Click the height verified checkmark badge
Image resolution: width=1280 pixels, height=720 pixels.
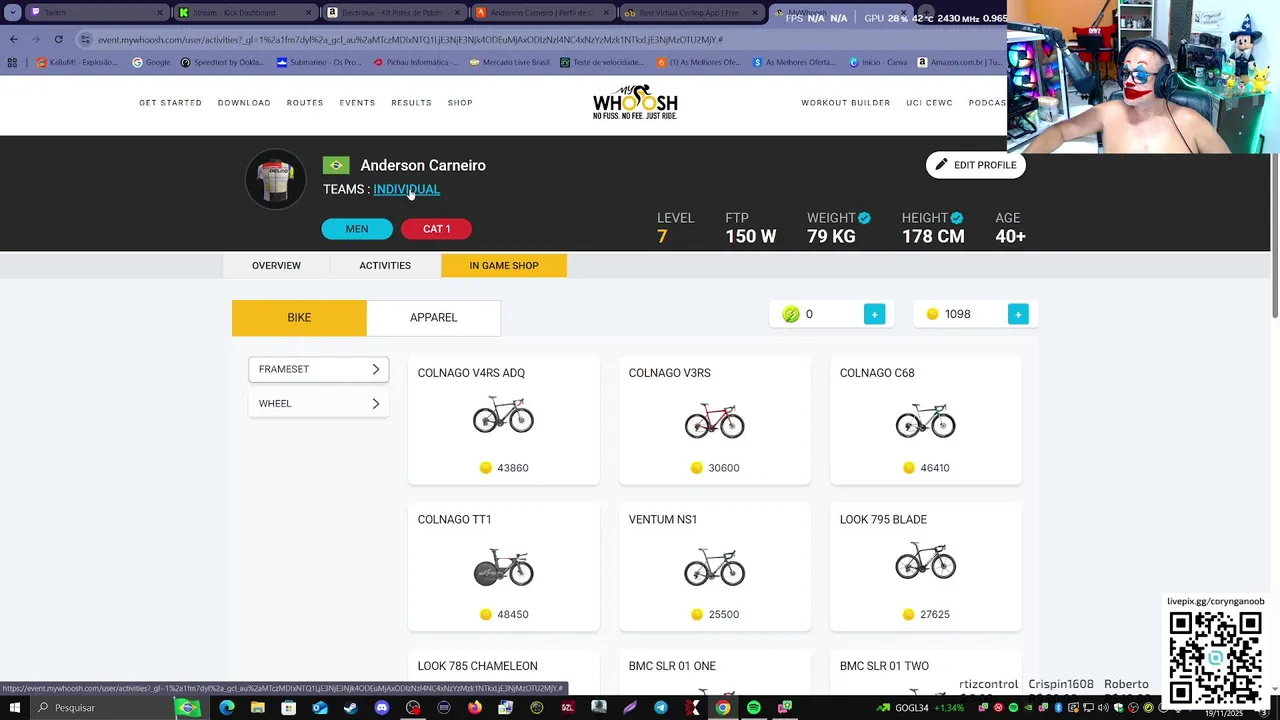(x=957, y=218)
